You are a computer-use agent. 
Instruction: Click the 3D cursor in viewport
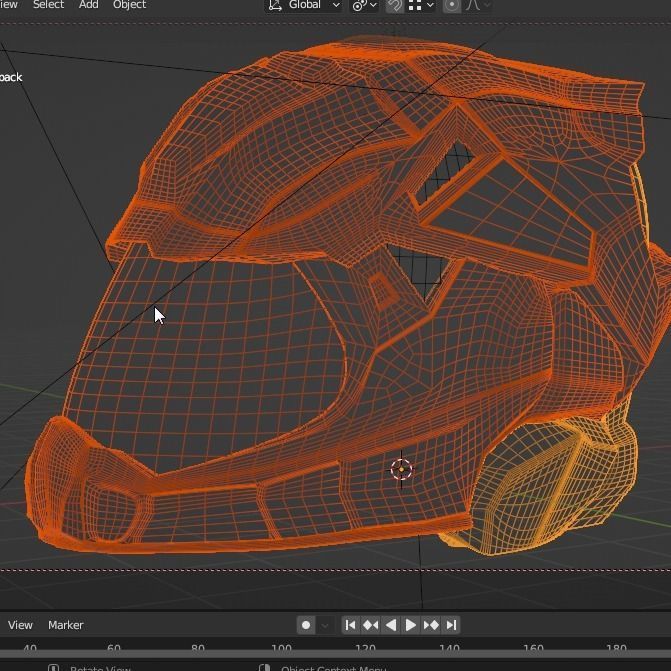(401, 469)
